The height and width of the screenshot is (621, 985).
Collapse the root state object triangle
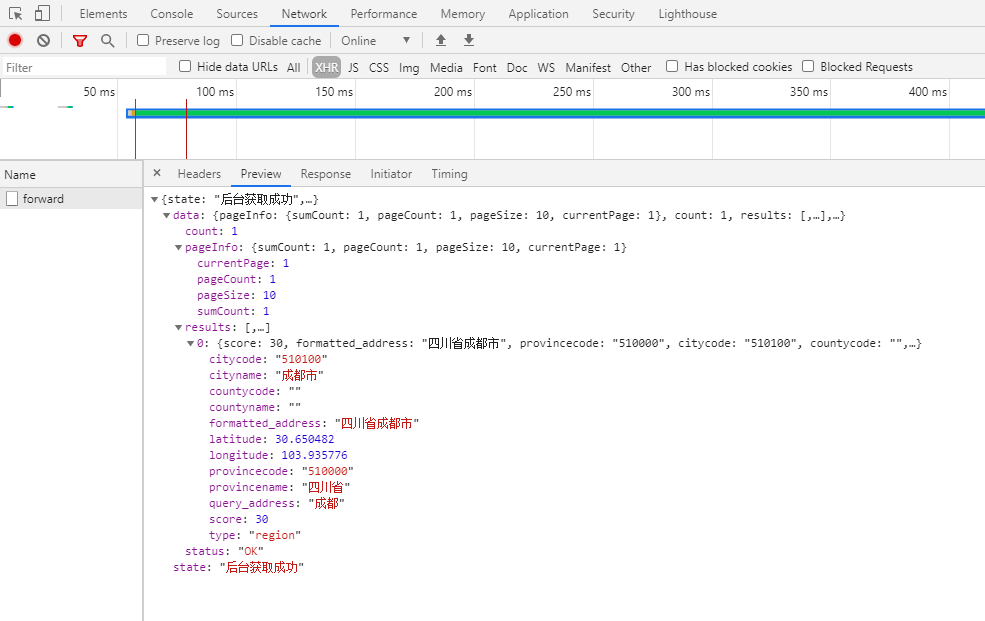(x=155, y=200)
